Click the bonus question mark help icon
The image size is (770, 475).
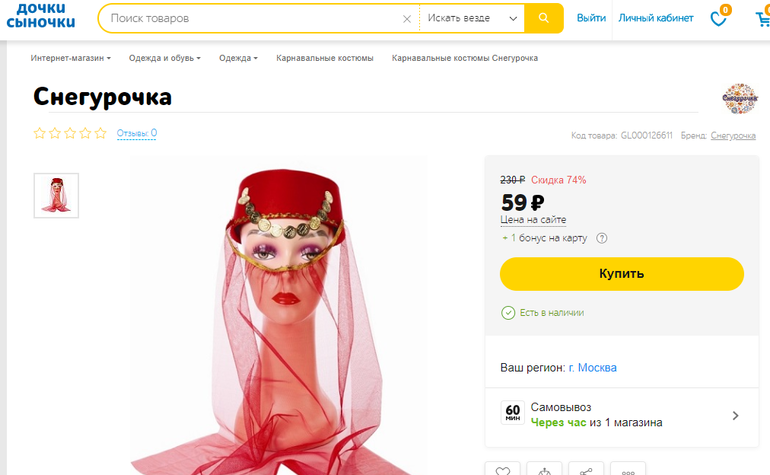pos(602,238)
